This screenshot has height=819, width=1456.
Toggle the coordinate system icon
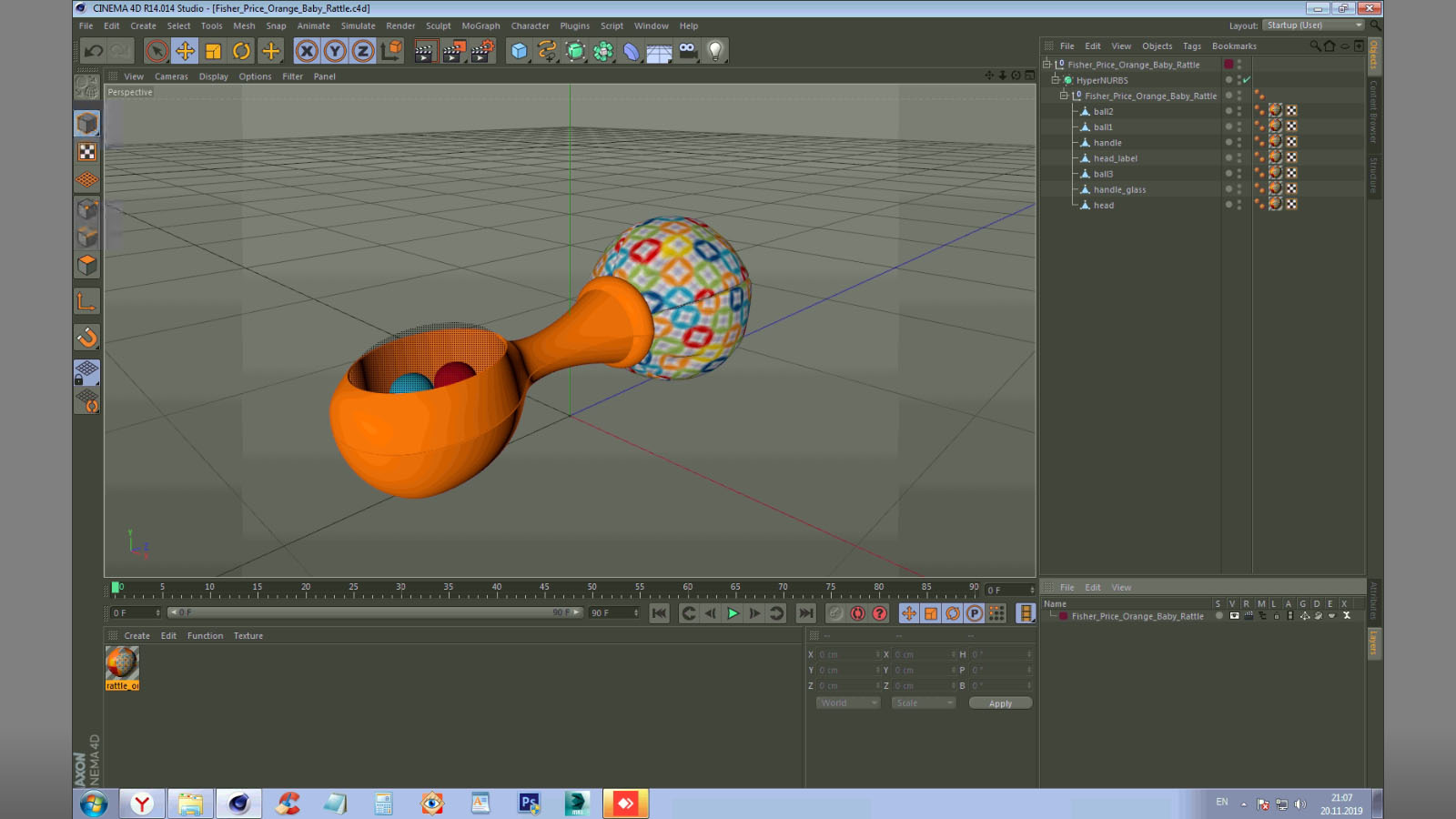[391, 51]
